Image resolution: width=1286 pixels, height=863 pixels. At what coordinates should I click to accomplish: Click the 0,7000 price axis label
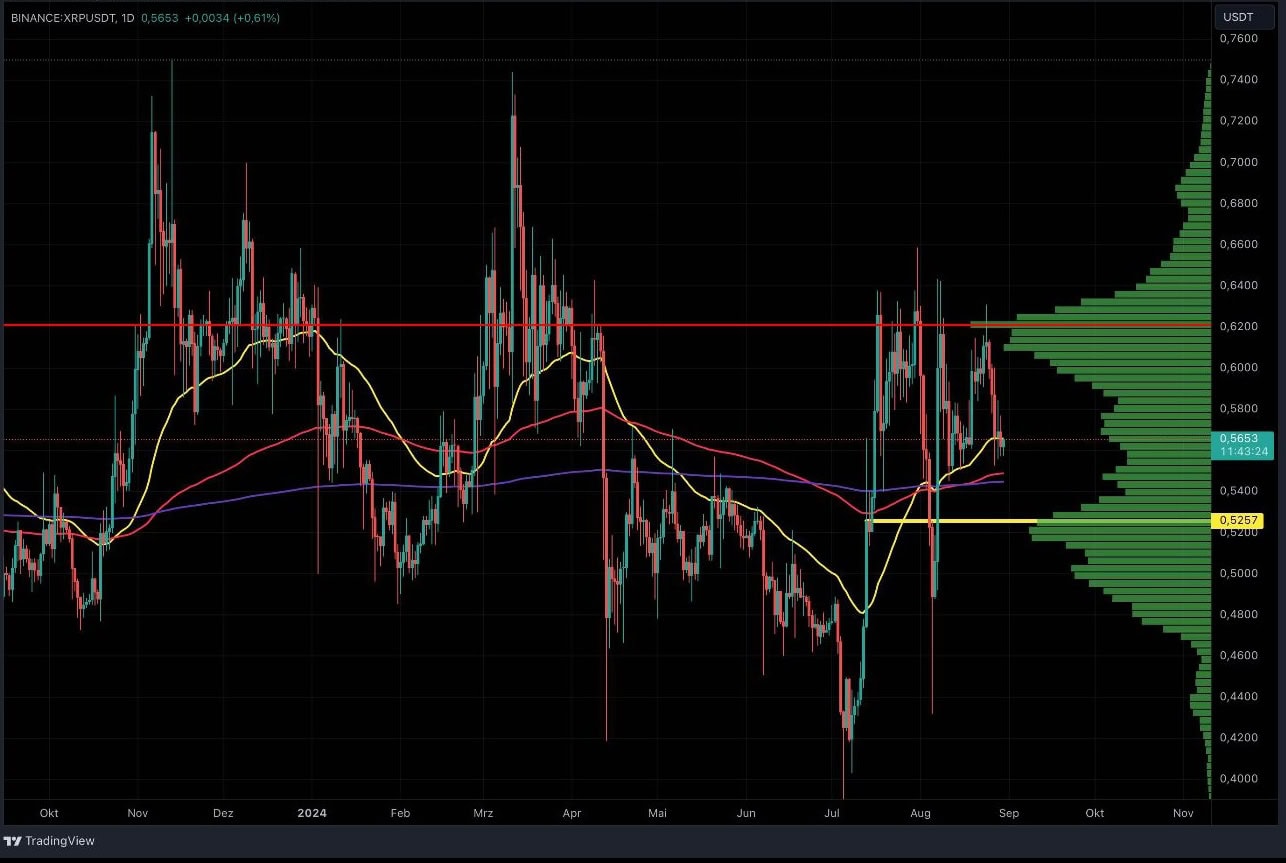point(1238,162)
